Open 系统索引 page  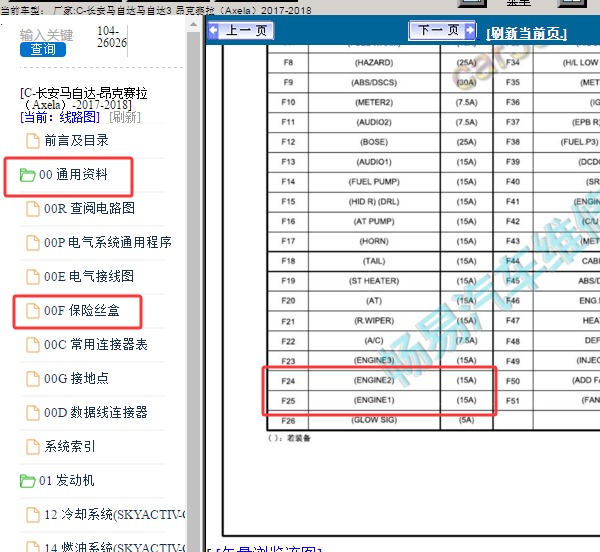click(70, 446)
